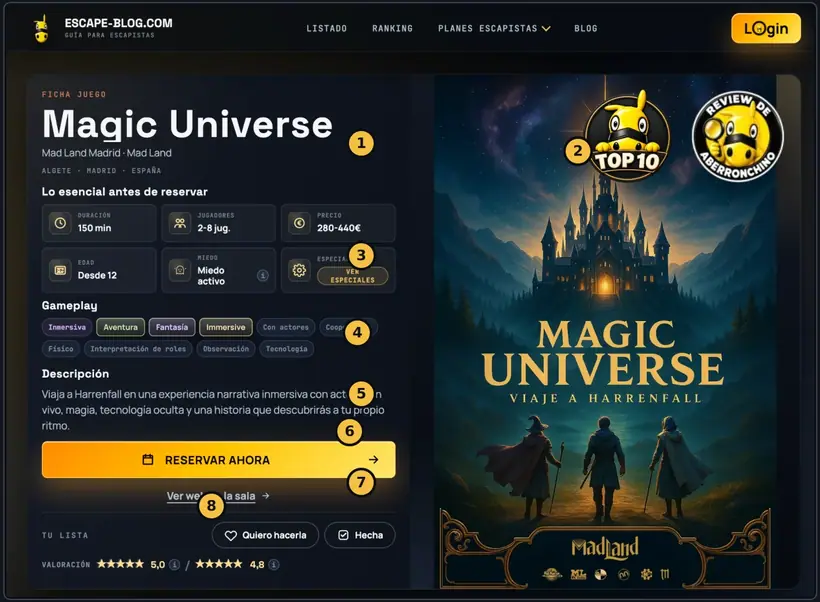This screenshot has width=820, height=602.
Task: Click the clock icon for Duración
Action: click(x=60, y=223)
